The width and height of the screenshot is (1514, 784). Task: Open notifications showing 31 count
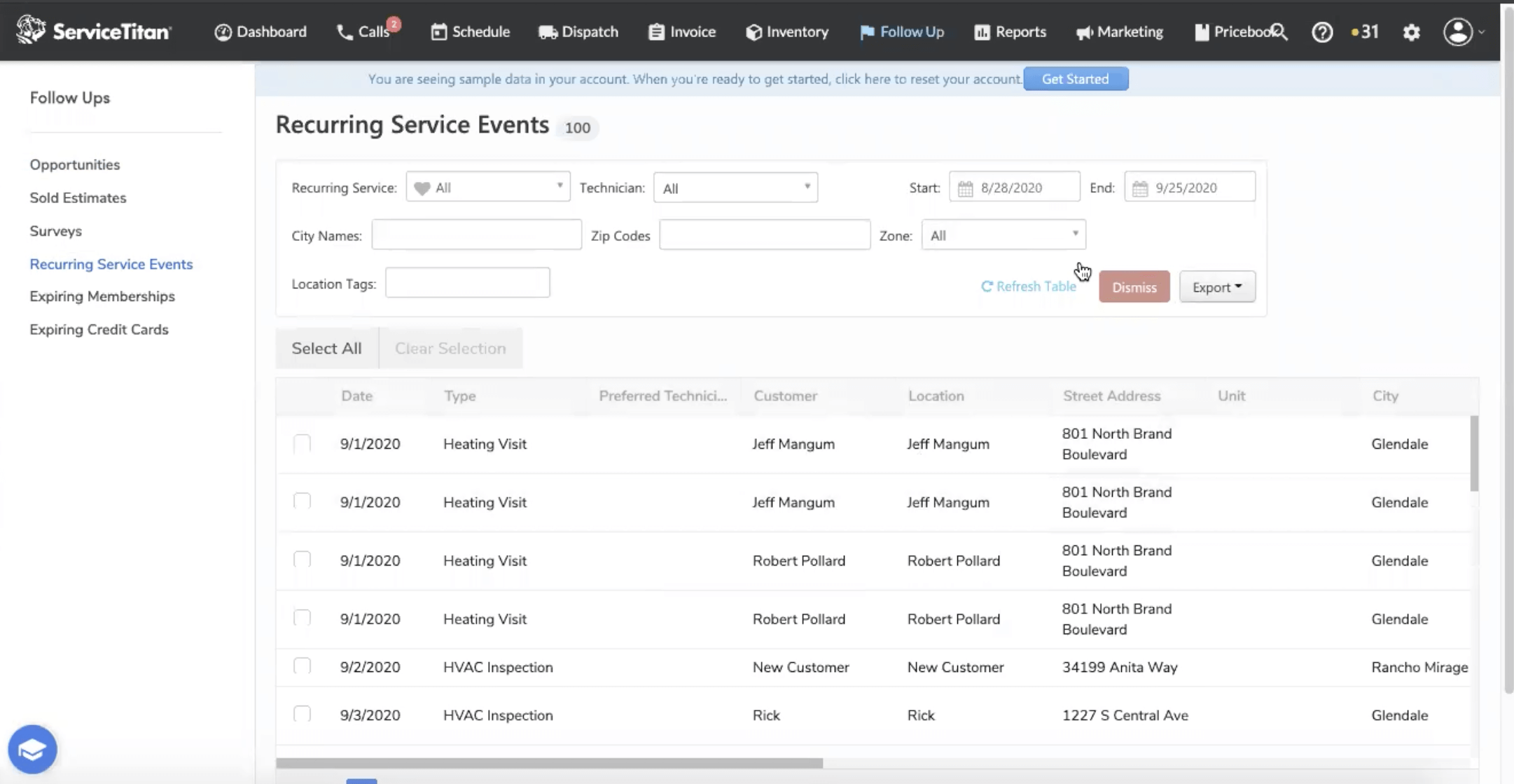point(1364,31)
